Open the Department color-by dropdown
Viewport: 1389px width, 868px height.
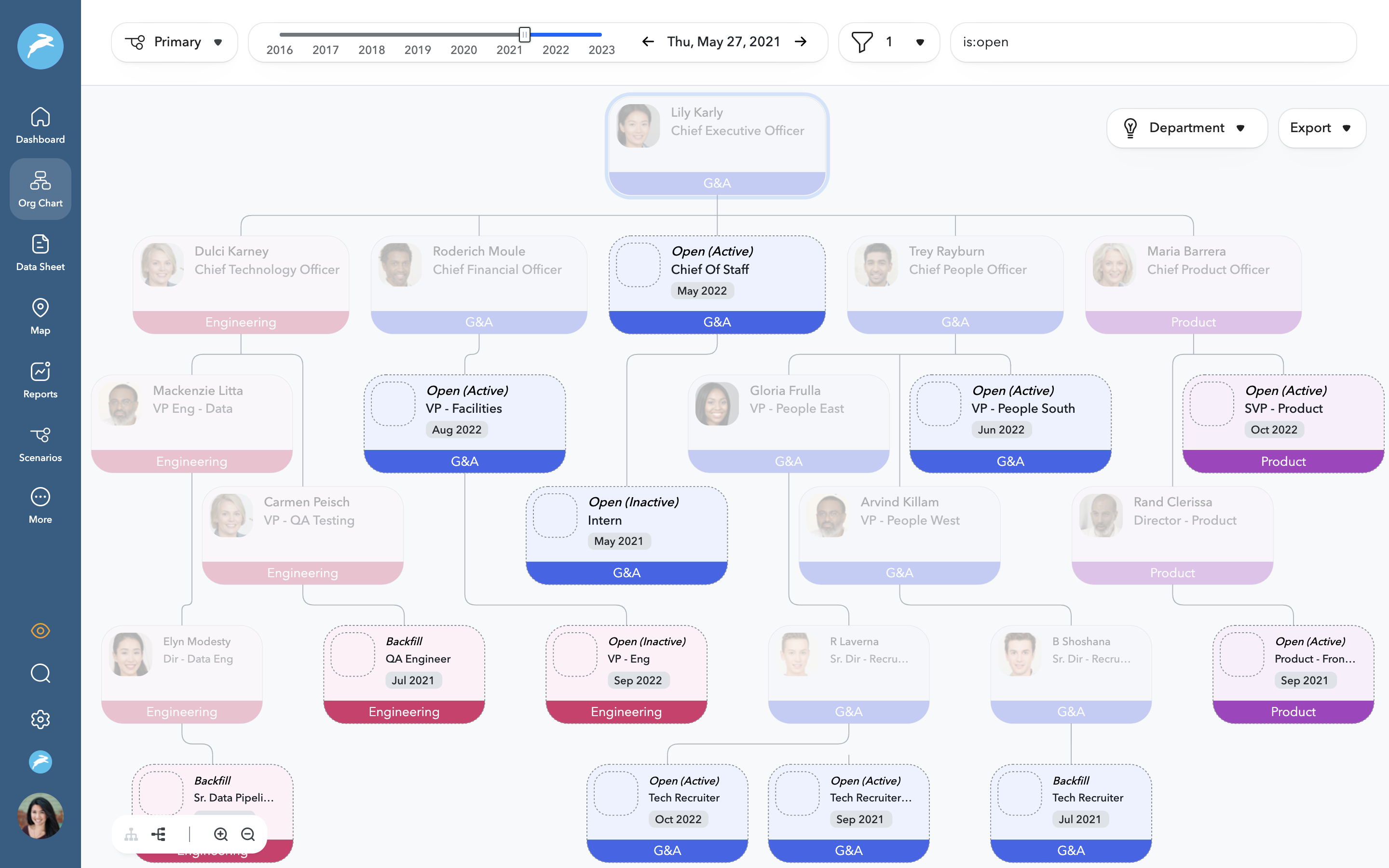tap(1186, 128)
